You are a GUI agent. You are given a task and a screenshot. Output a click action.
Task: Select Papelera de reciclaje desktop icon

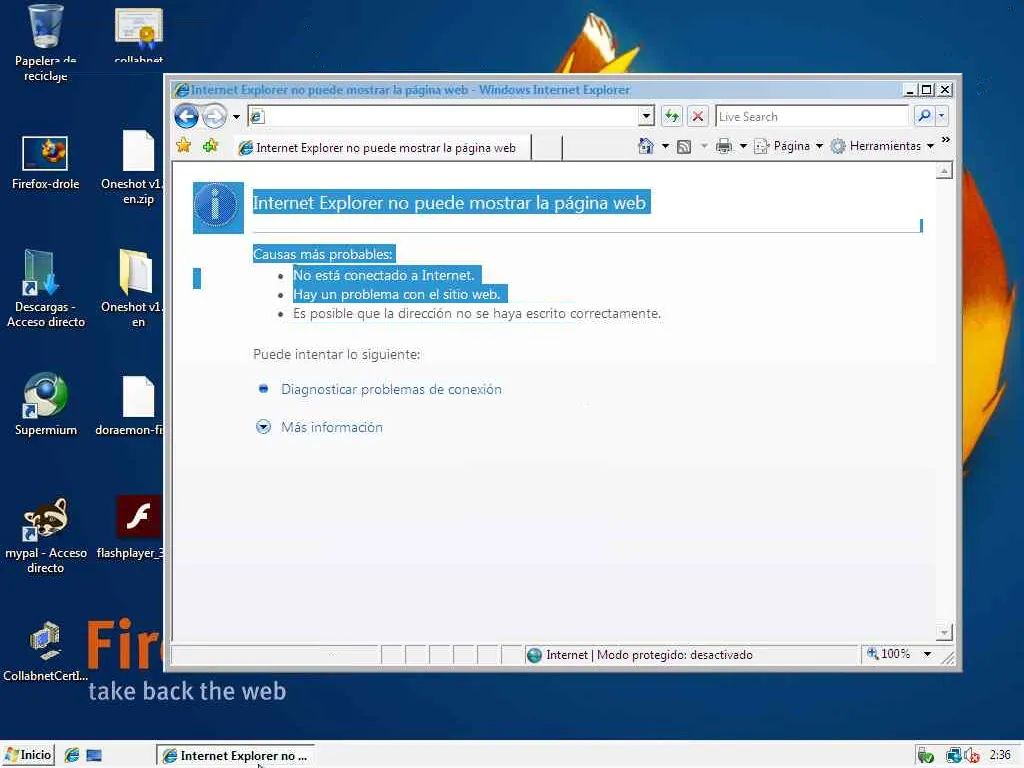pyautogui.click(x=46, y=42)
